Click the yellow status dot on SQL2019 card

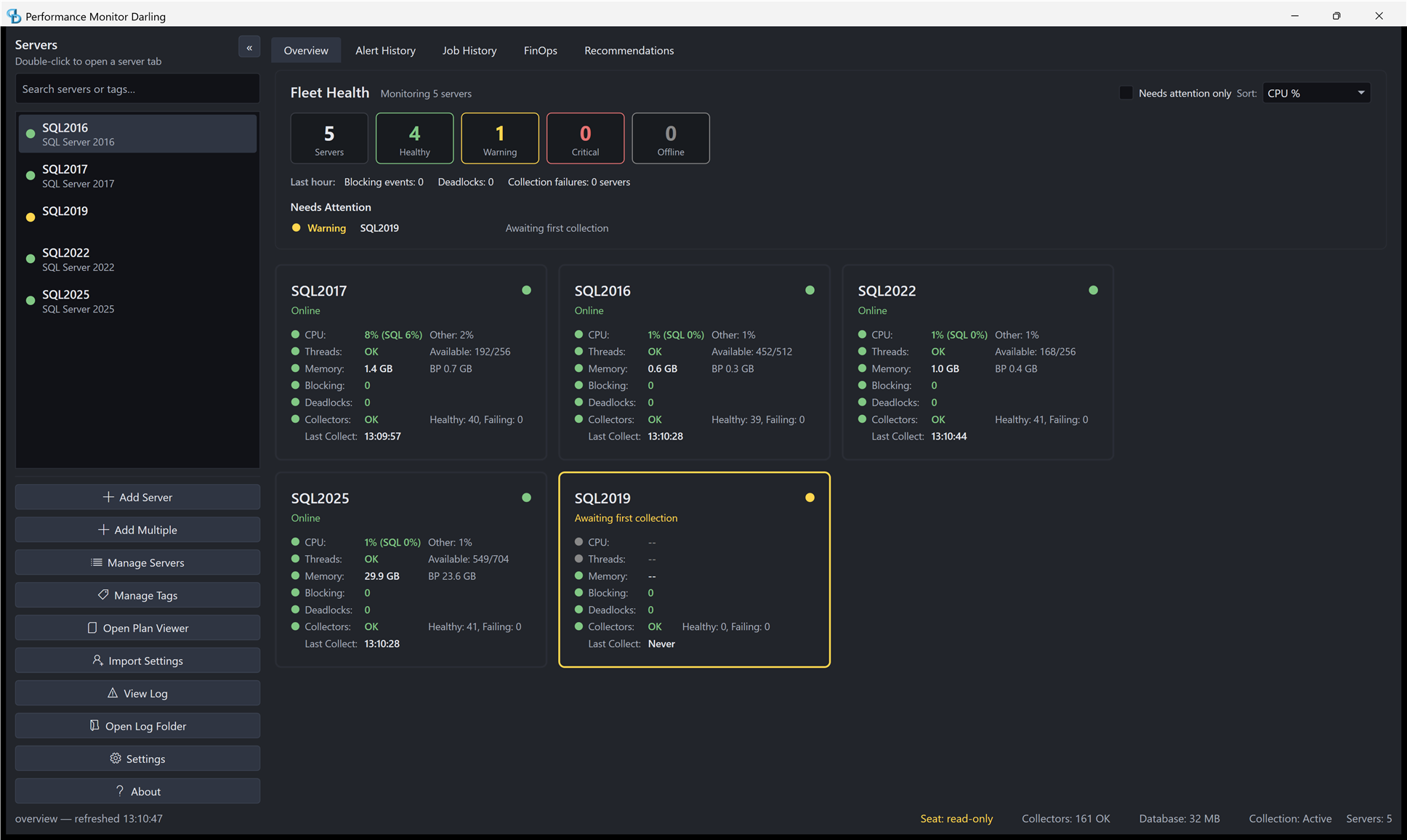pos(810,498)
